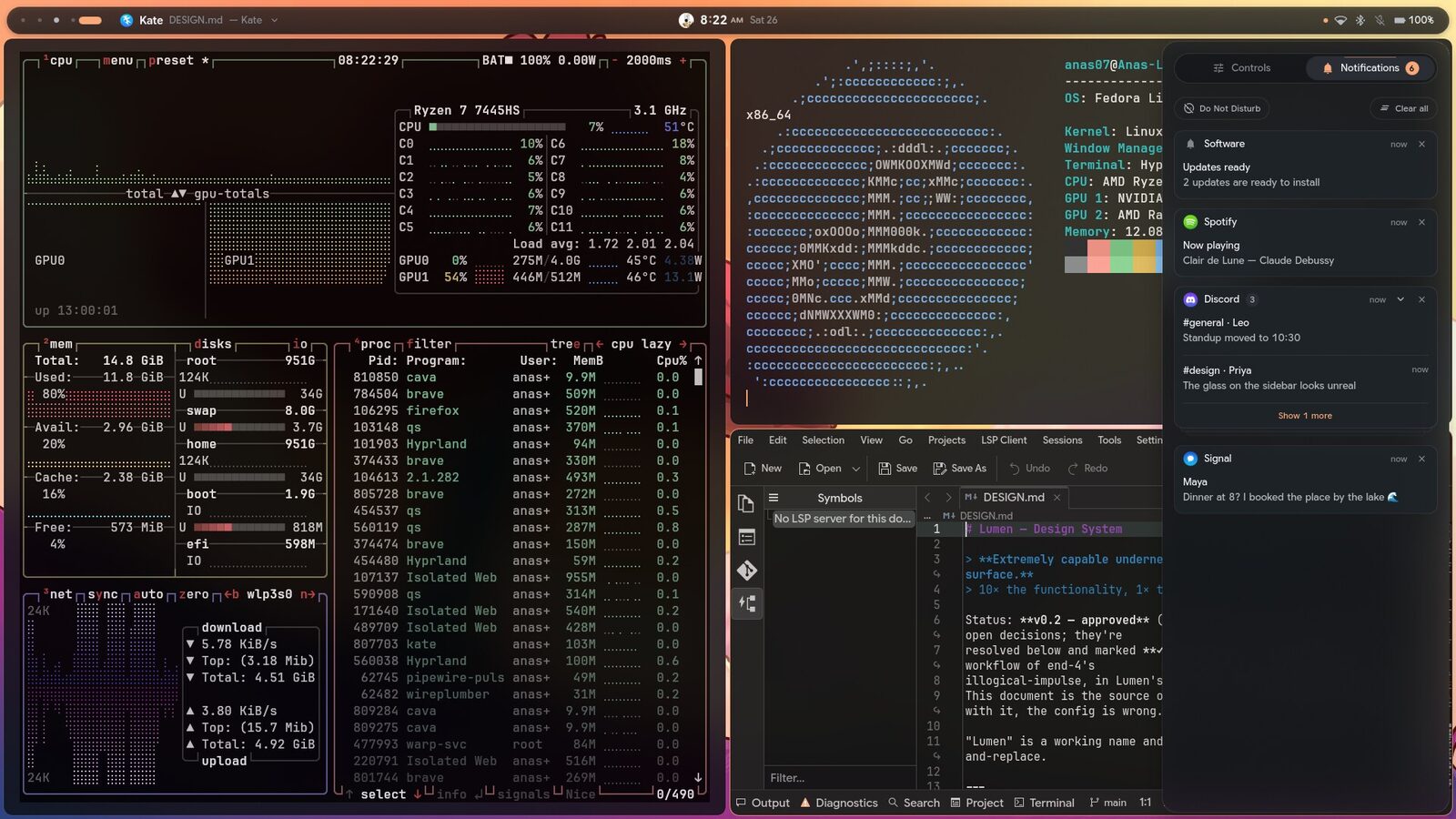The image size is (1456, 819).
Task: Go to previous tab using the left arrow
Action: pyautogui.click(x=927, y=498)
